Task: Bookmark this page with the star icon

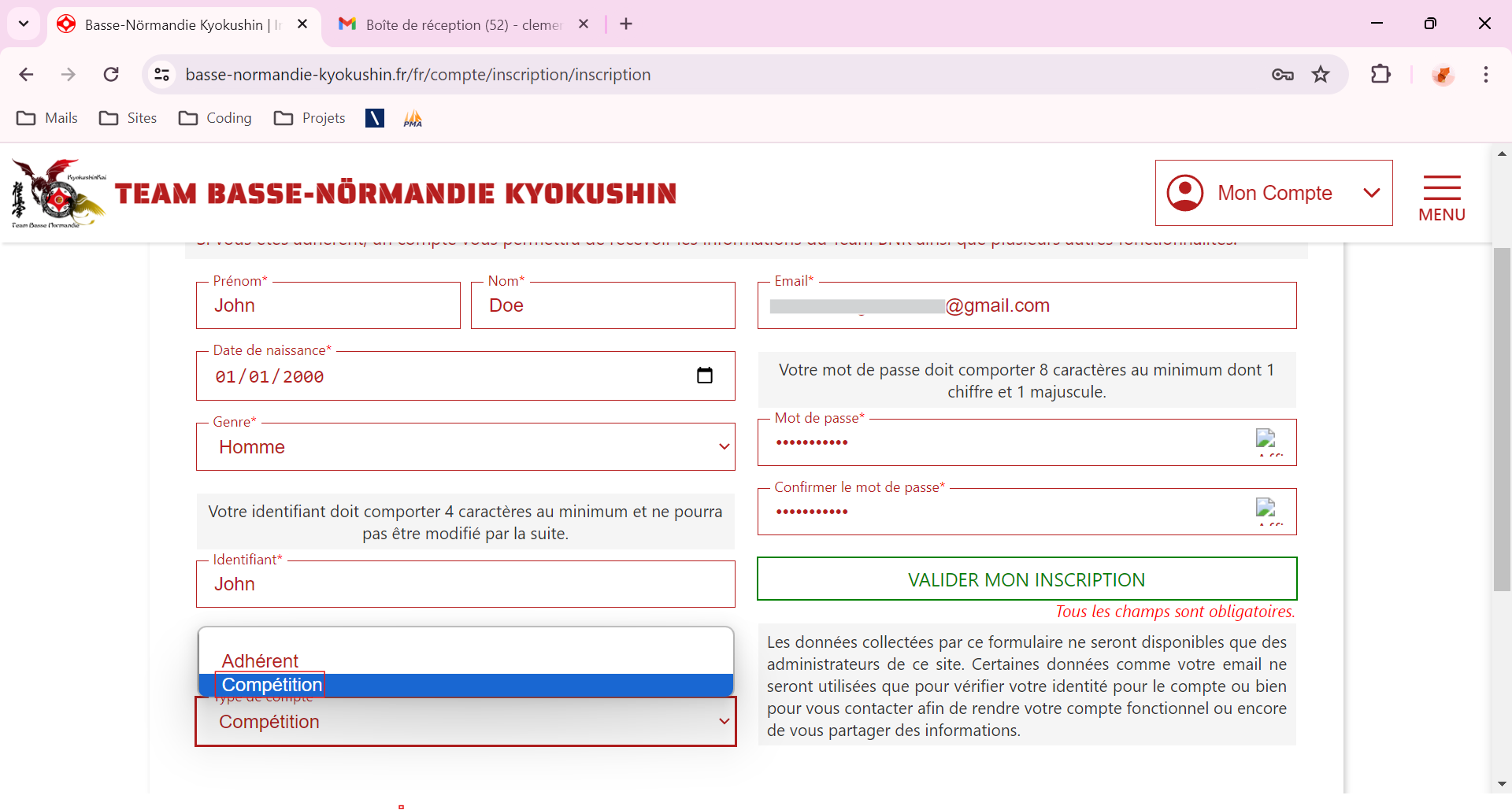Action: point(1321,75)
